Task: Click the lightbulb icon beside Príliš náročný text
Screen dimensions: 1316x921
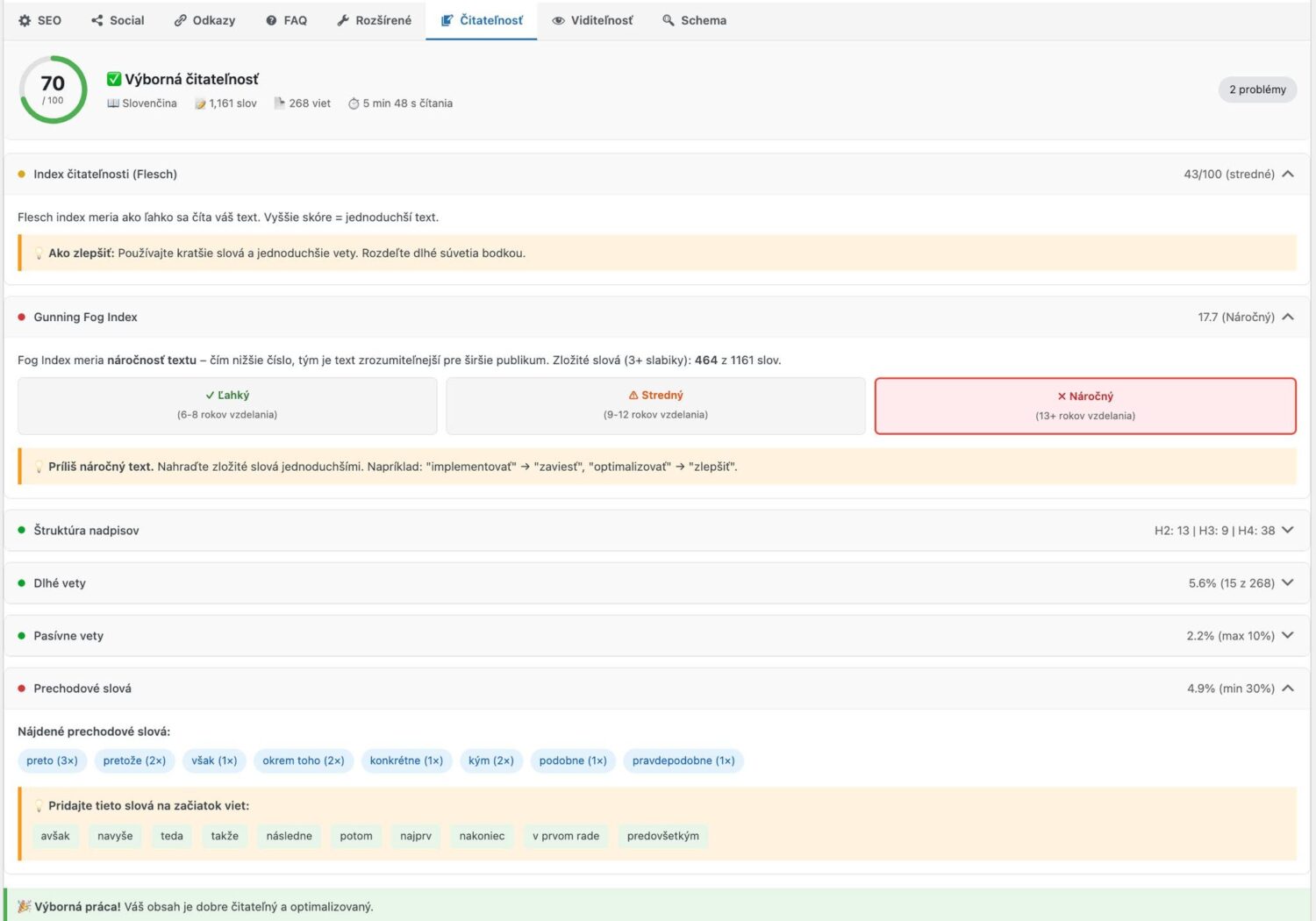Action: [39, 467]
